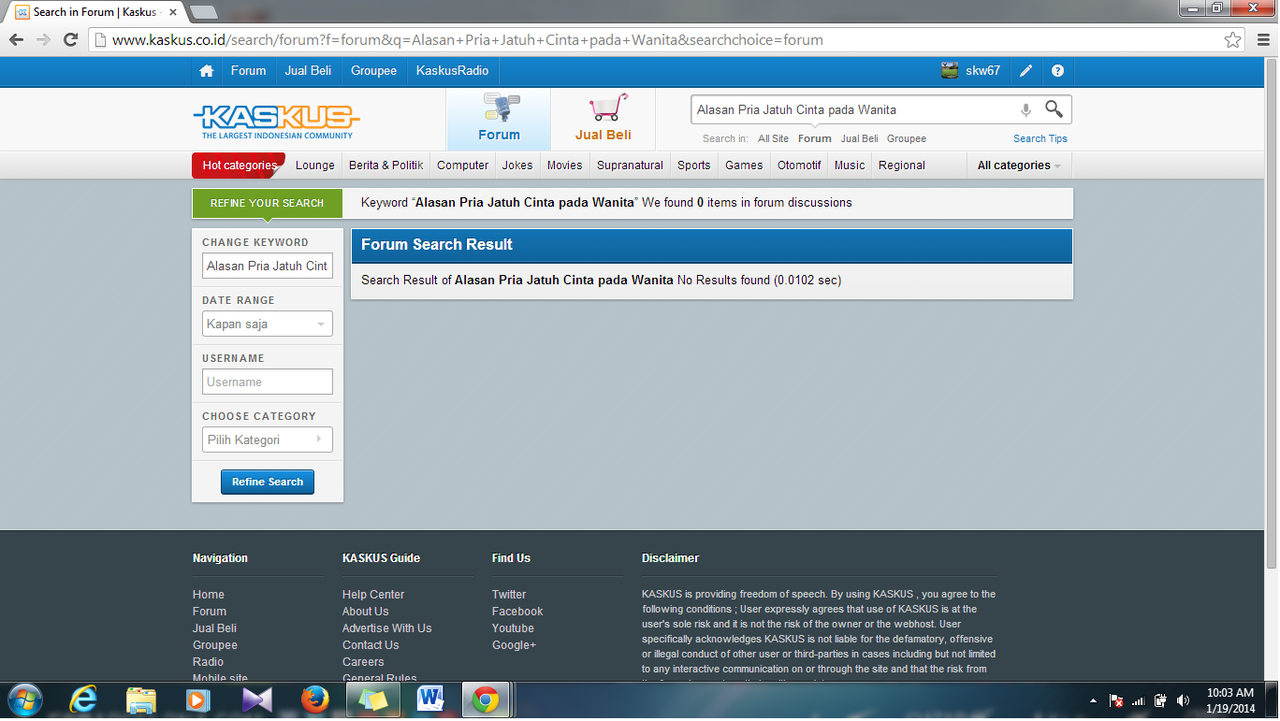Show hidden tray icons arrow
1280x721 pixels.
[1093, 701]
